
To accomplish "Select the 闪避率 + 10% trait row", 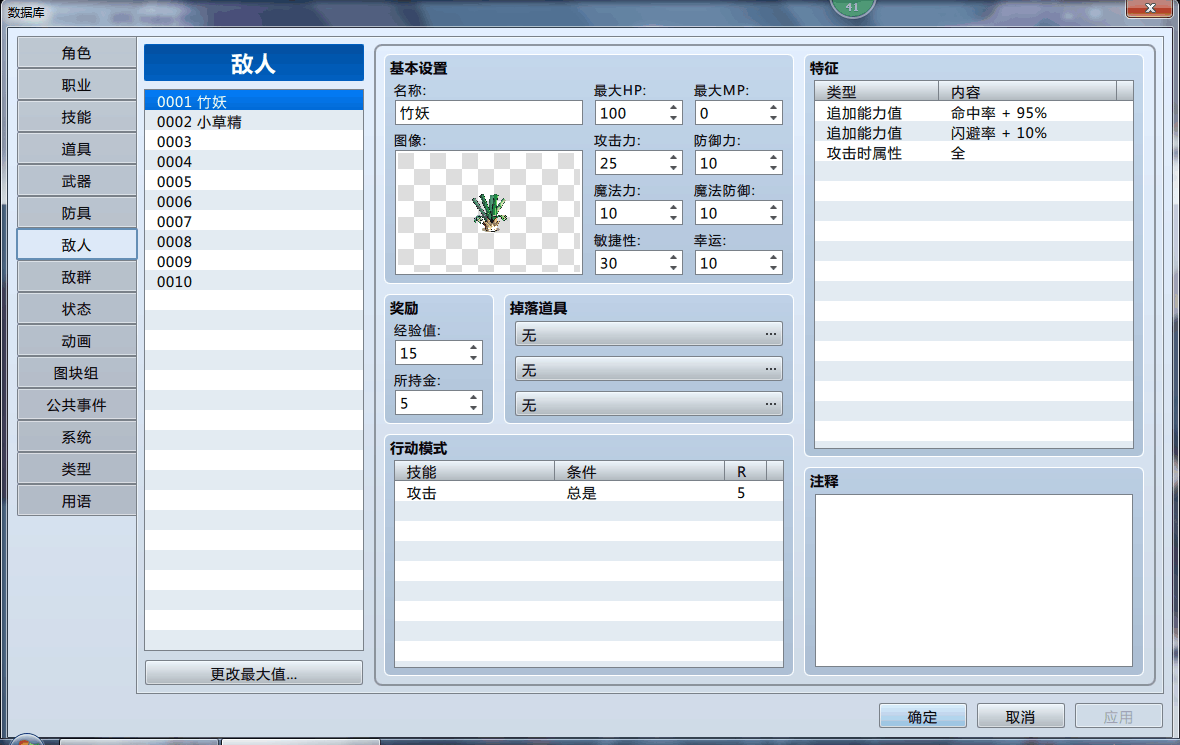I will [x=974, y=133].
